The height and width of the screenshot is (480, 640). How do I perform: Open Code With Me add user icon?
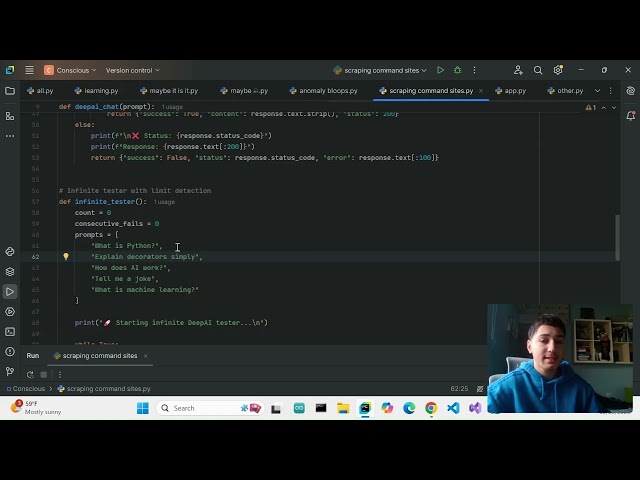(518, 70)
